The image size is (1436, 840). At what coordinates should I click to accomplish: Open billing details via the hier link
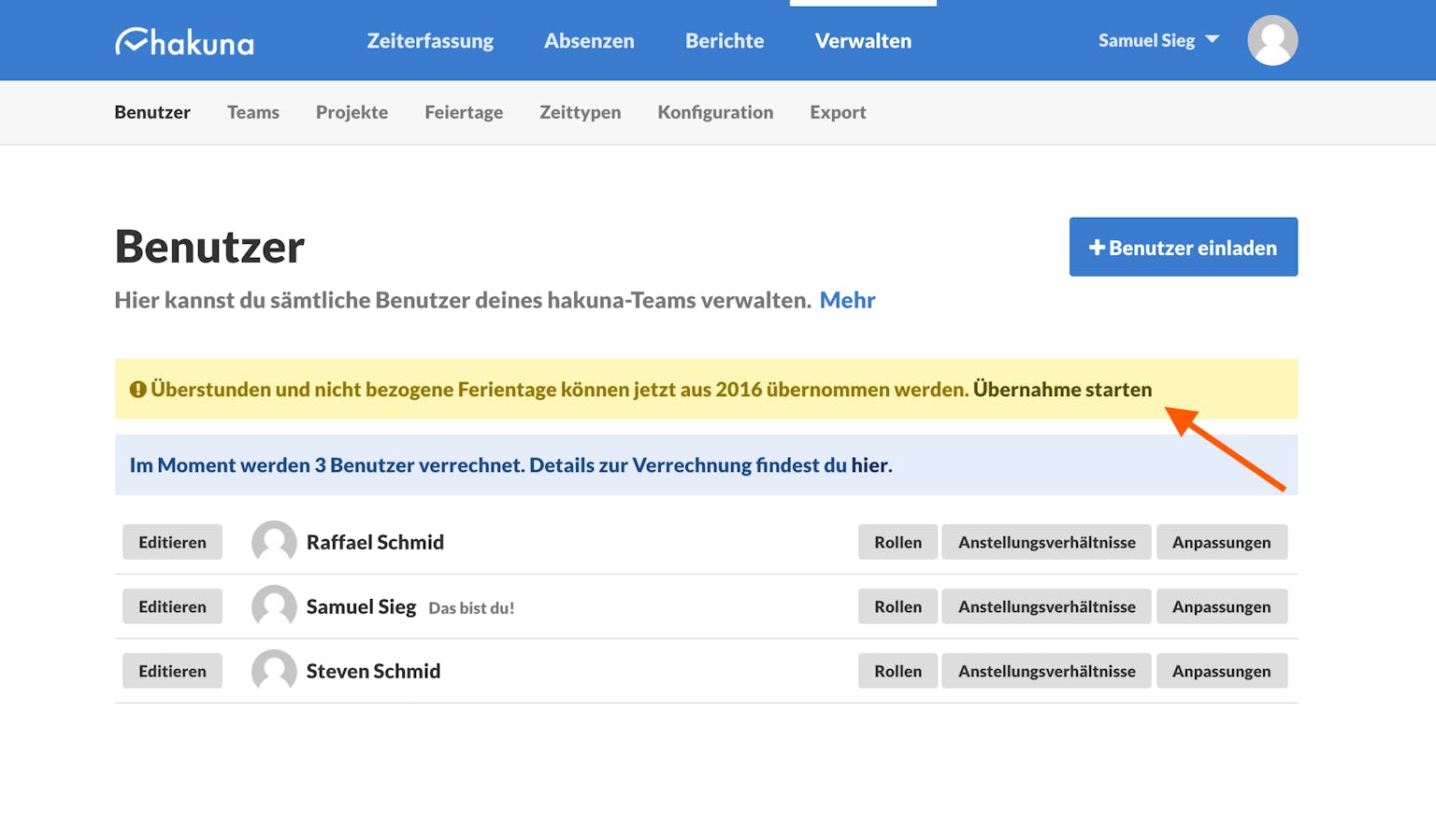(x=869, y=465)
